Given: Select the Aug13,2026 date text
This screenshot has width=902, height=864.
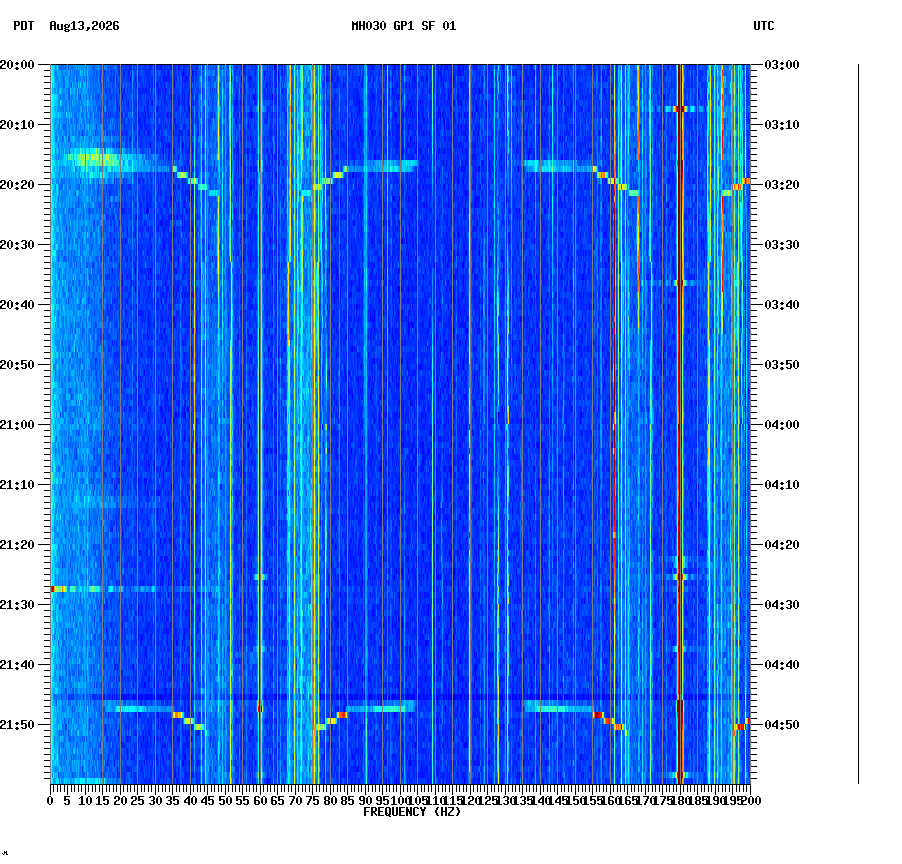Looking at the screenshot, I should point(84,26).
